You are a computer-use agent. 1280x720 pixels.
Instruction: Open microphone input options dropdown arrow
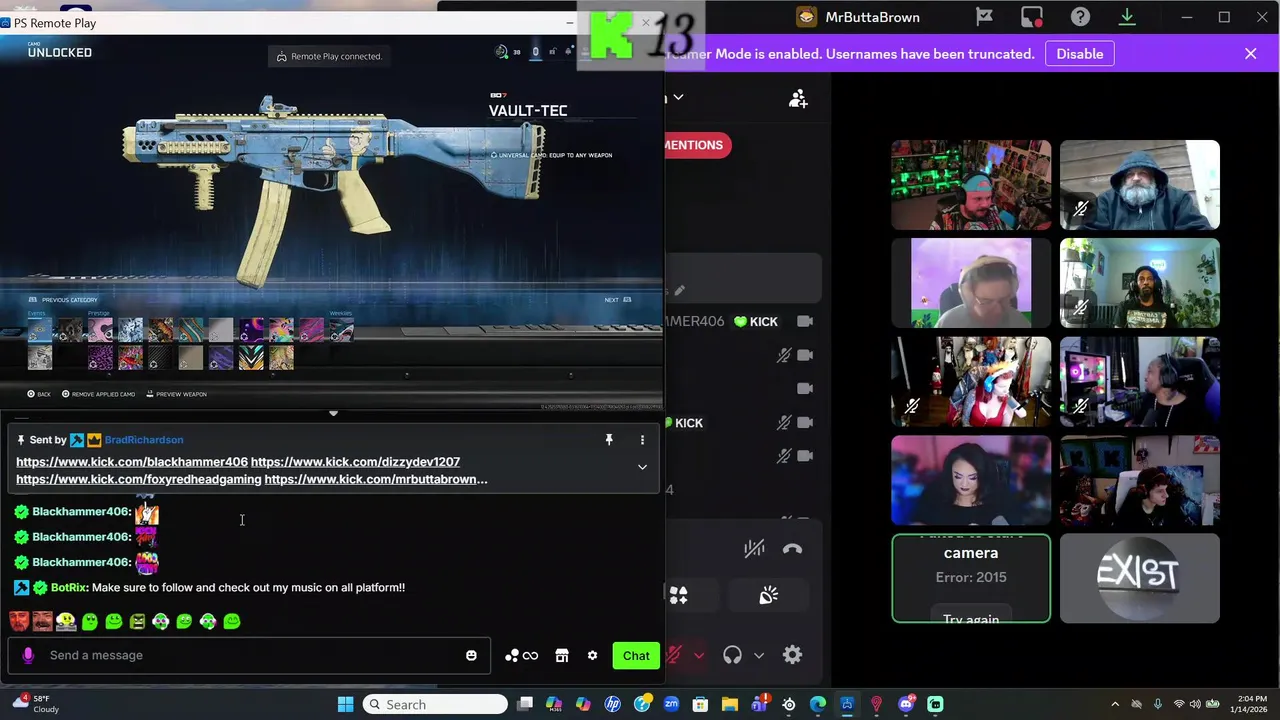698,656
